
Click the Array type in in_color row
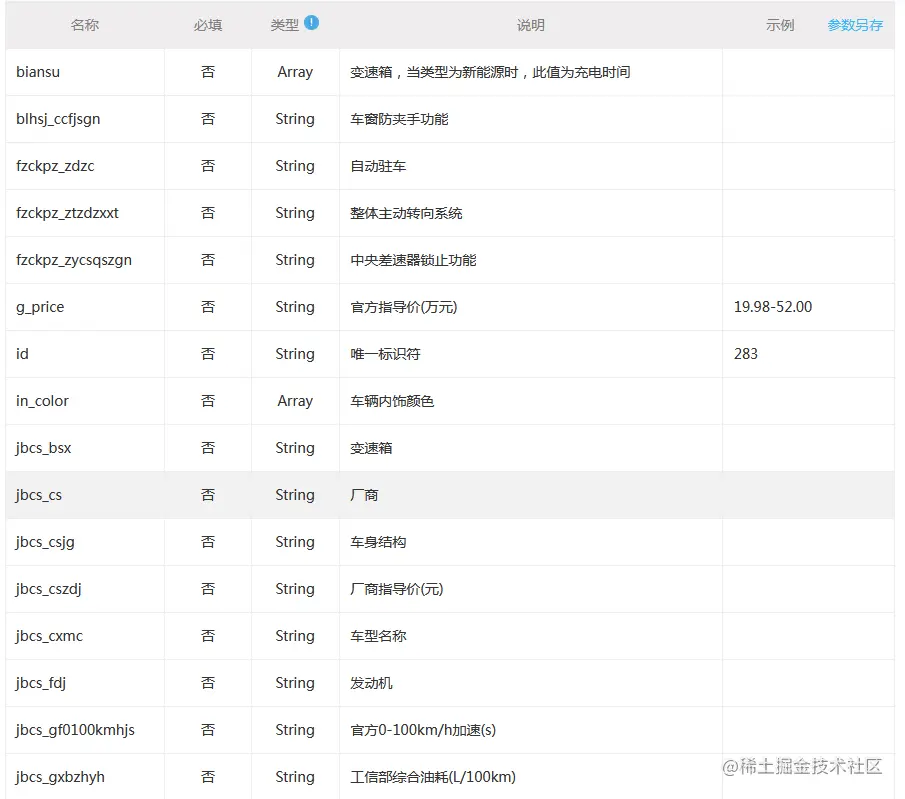pos(295,401)
